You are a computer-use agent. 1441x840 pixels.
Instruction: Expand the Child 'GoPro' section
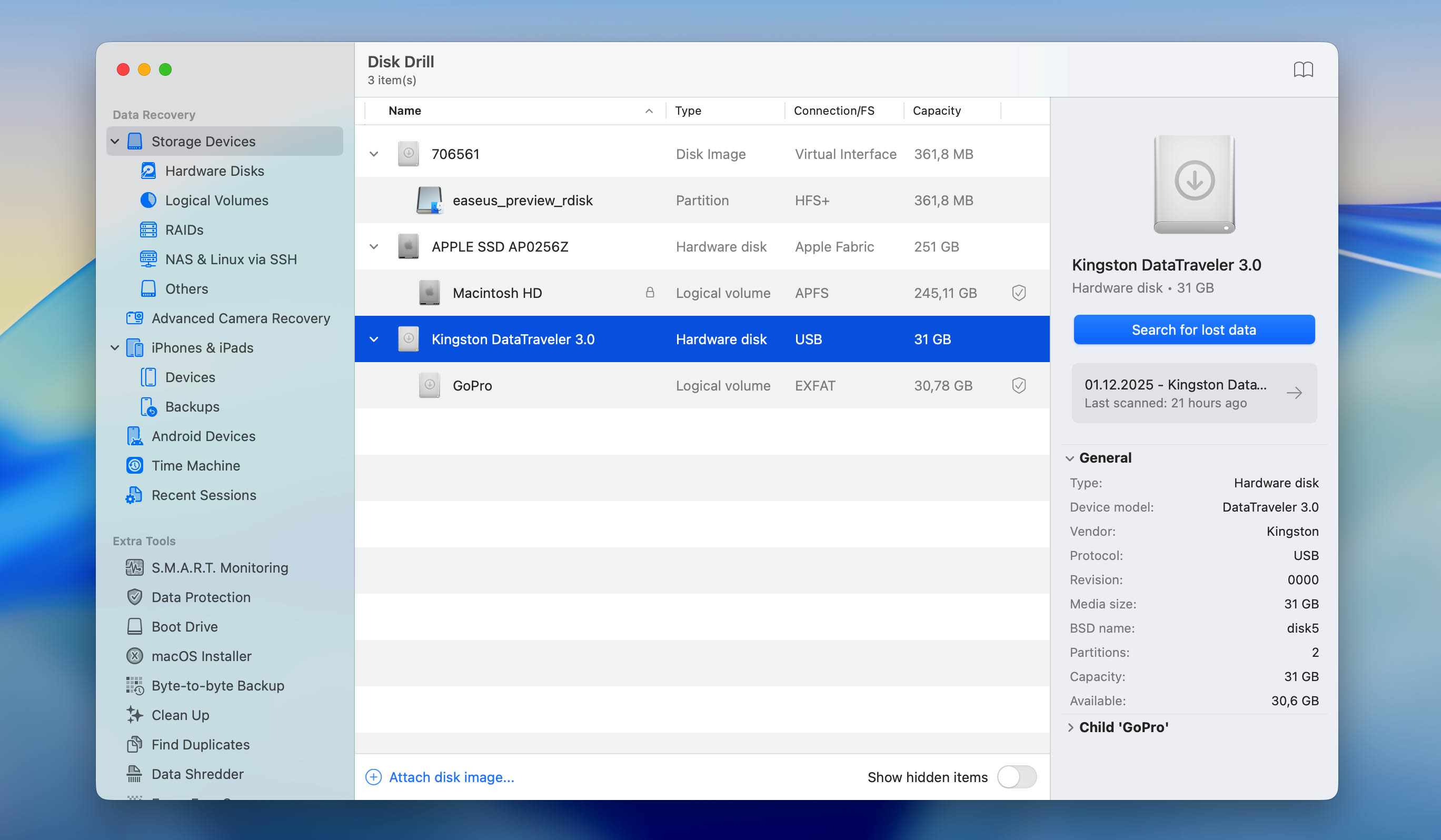click(x=1070, y=727)
